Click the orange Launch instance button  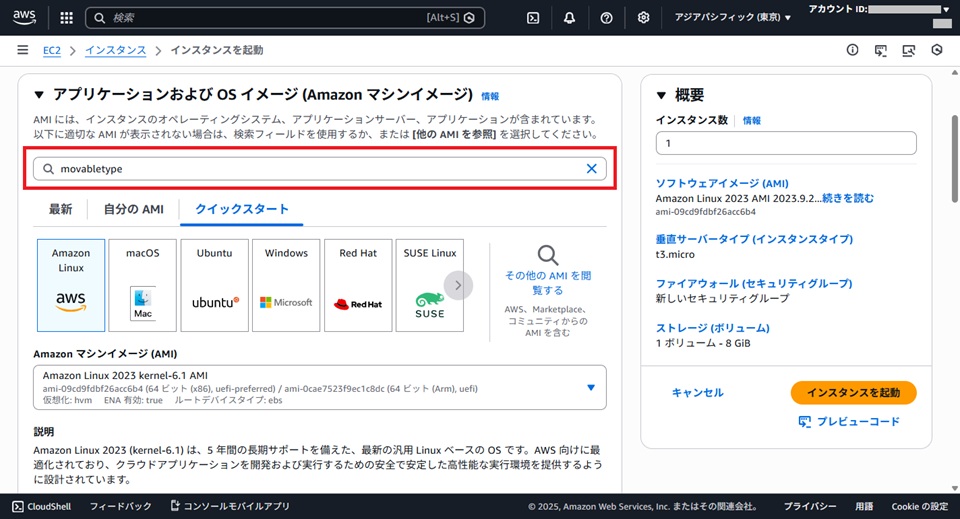pyautogui.click(x=853, y=393)
